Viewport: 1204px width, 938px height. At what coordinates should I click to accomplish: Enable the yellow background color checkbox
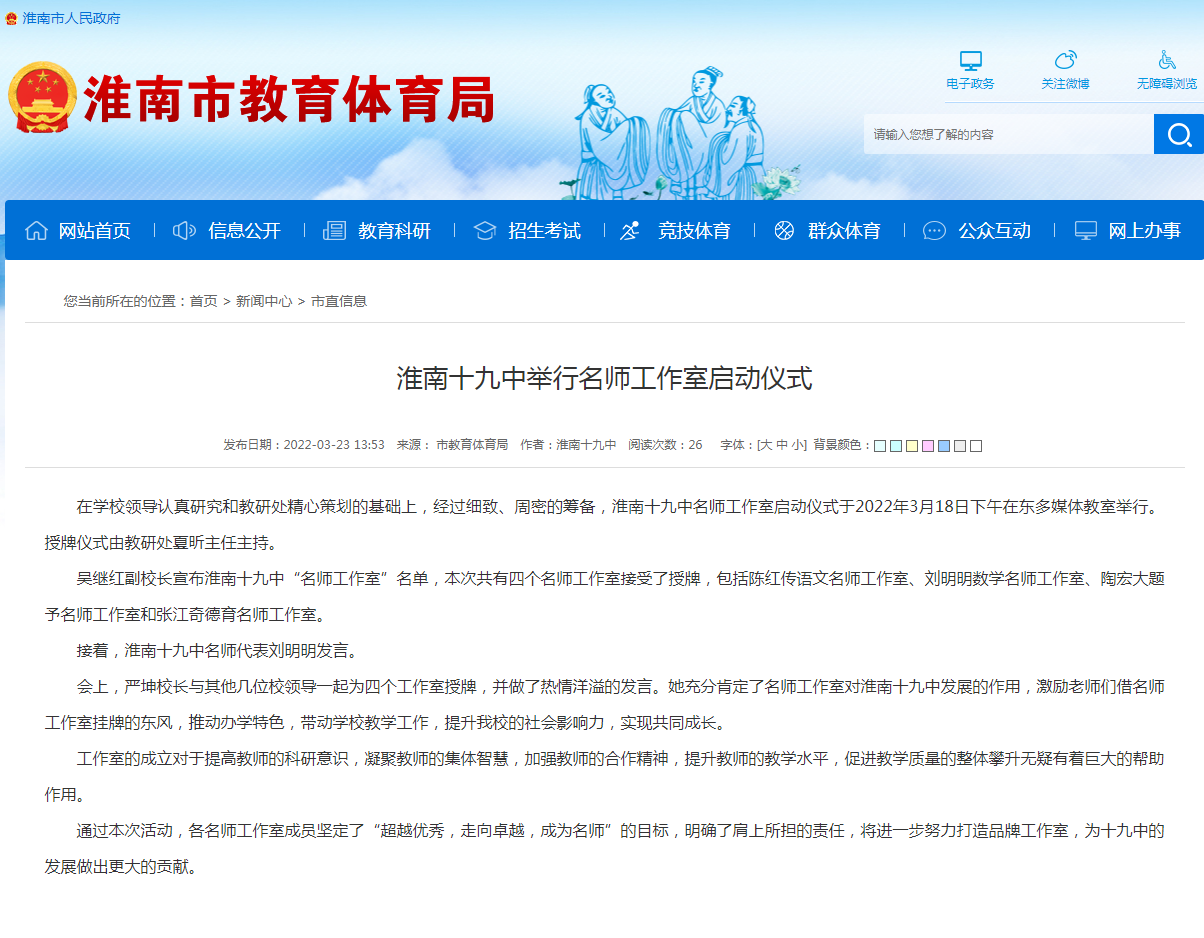[x=911, y=445]
